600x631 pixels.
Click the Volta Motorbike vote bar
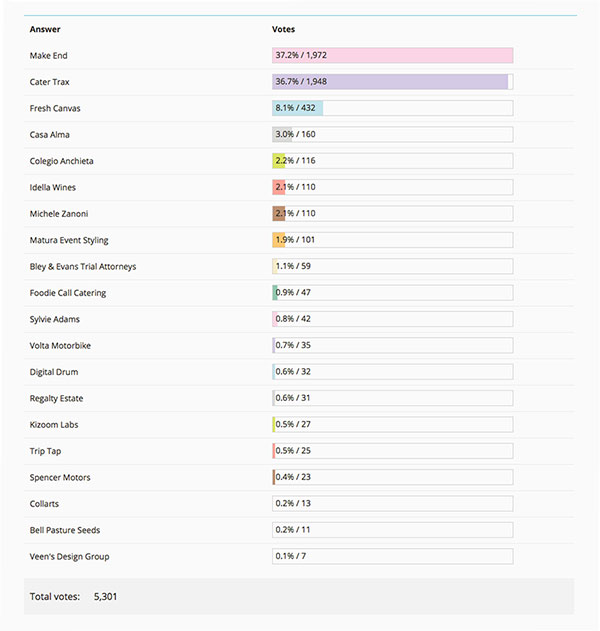click(x=392, y=345)
